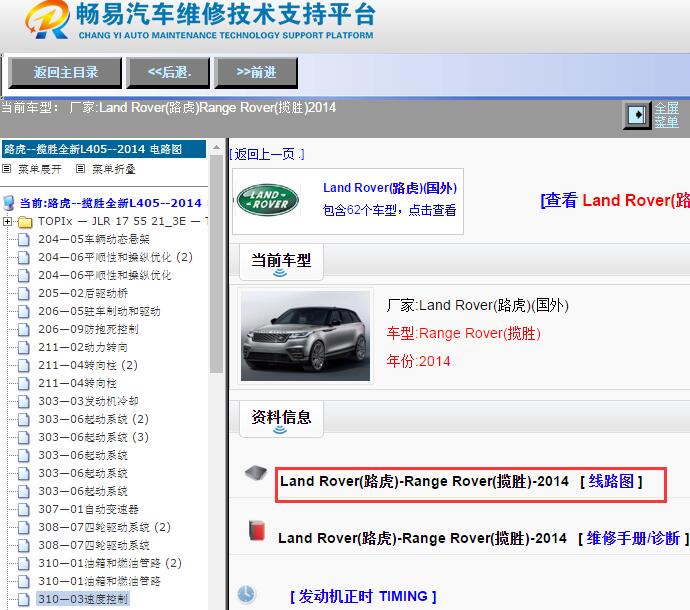Click document icon for 211-04转向柱 (2)
690x610 pixels.
click(x=23, y=365)
